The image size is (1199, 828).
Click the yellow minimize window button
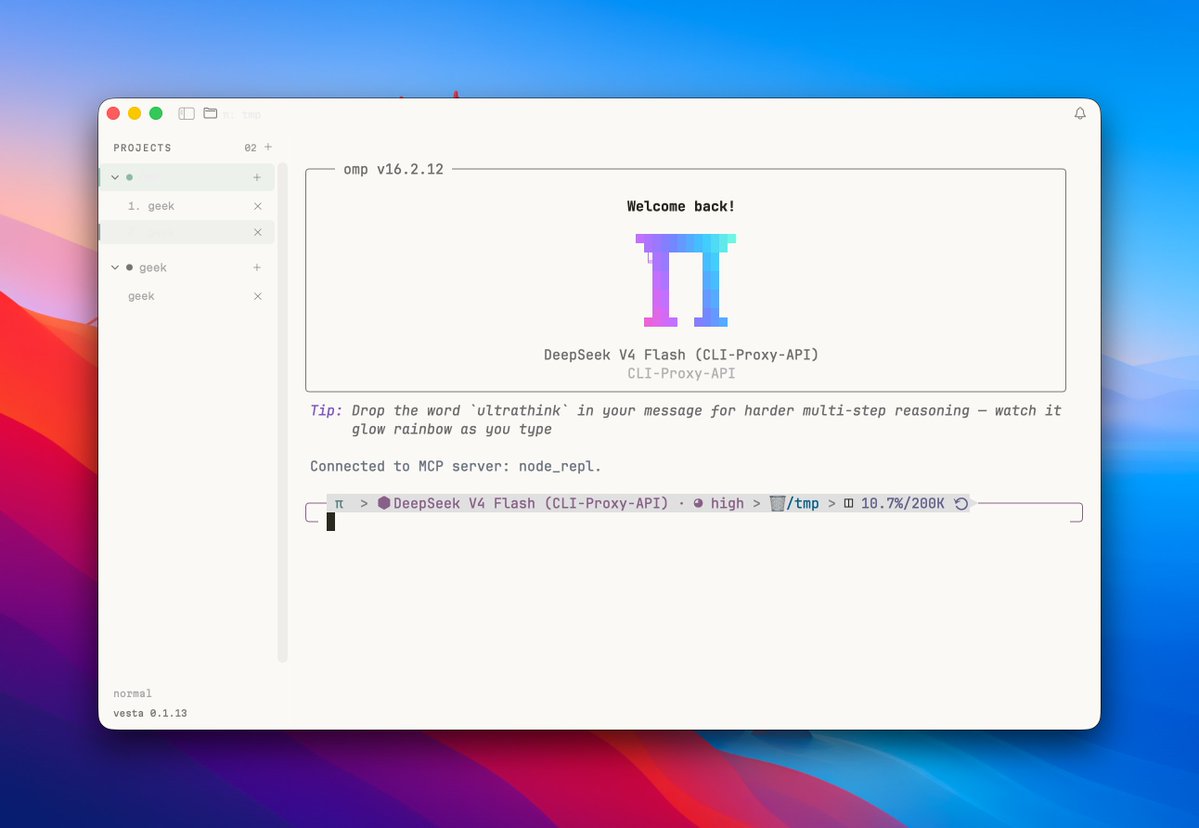[135, 113]
